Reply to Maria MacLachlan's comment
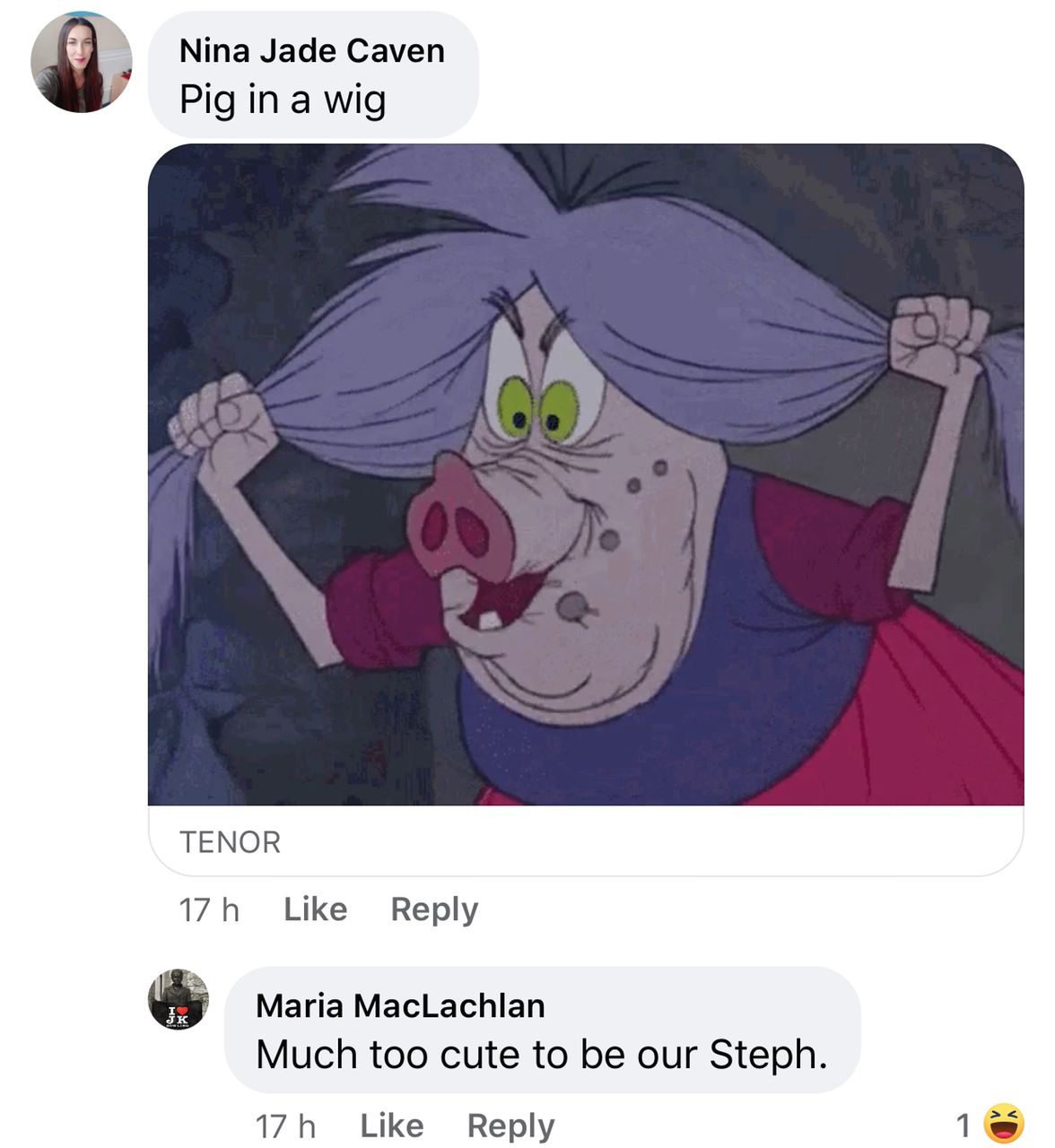Screen dimensions: 1055x1148 pos(510,1126)
